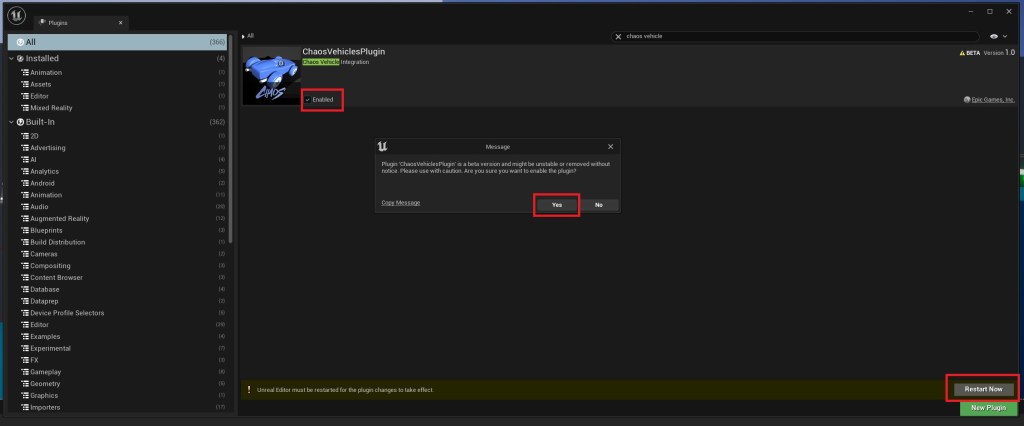The height and width of the screenshot is (426, 1024).
Task: Click the New Plugin button
Action: [x=988, y=408]
